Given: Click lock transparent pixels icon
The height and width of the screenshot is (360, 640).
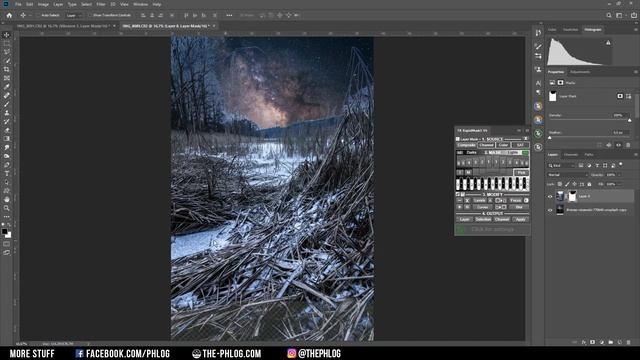Looking at the screenshot, I should pyautogui.click(x=560, y=184).
